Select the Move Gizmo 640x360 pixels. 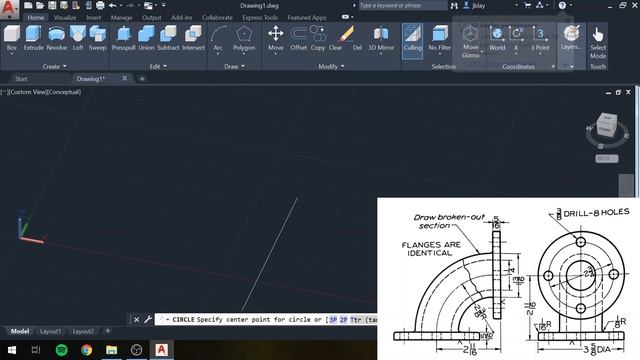tap(471, 42)
